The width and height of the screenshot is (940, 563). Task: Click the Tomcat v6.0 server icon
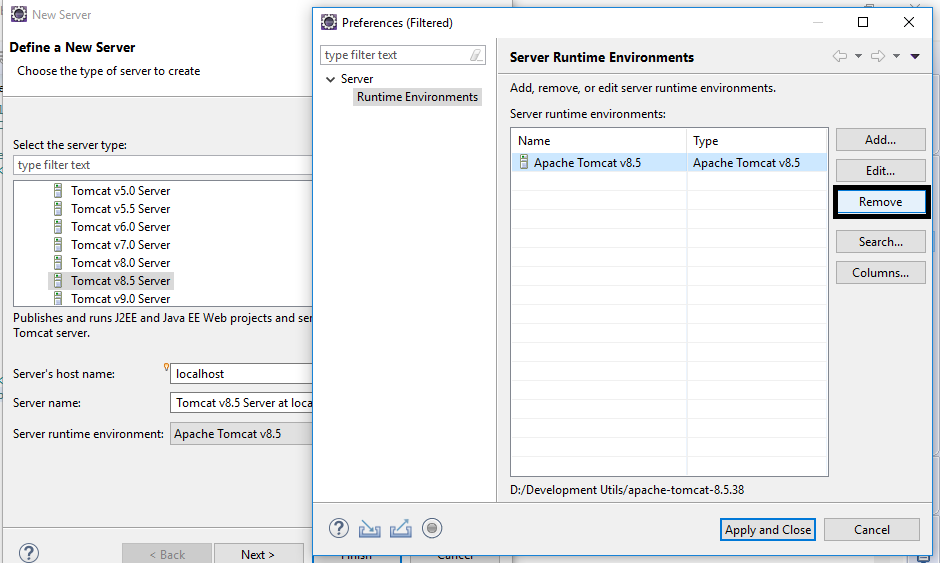[58, 227]
